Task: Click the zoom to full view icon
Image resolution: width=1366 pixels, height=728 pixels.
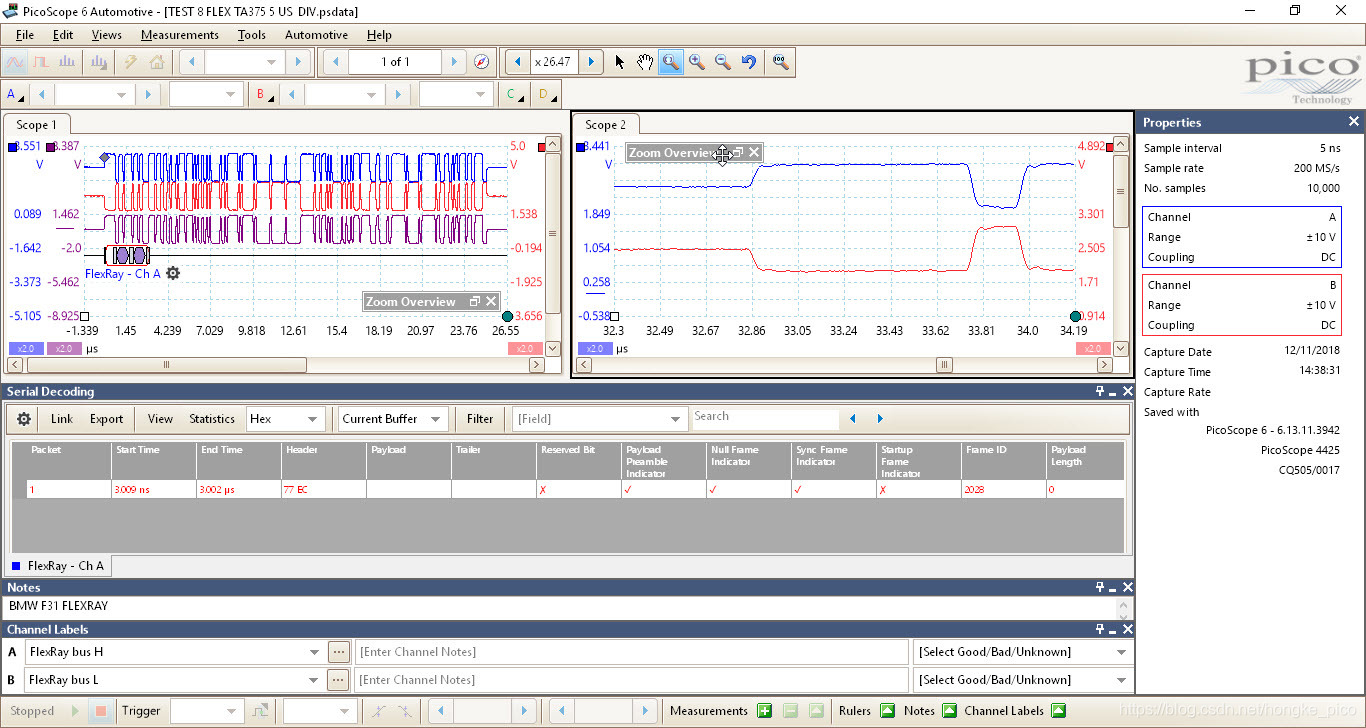Action: (x=781, y=62)
